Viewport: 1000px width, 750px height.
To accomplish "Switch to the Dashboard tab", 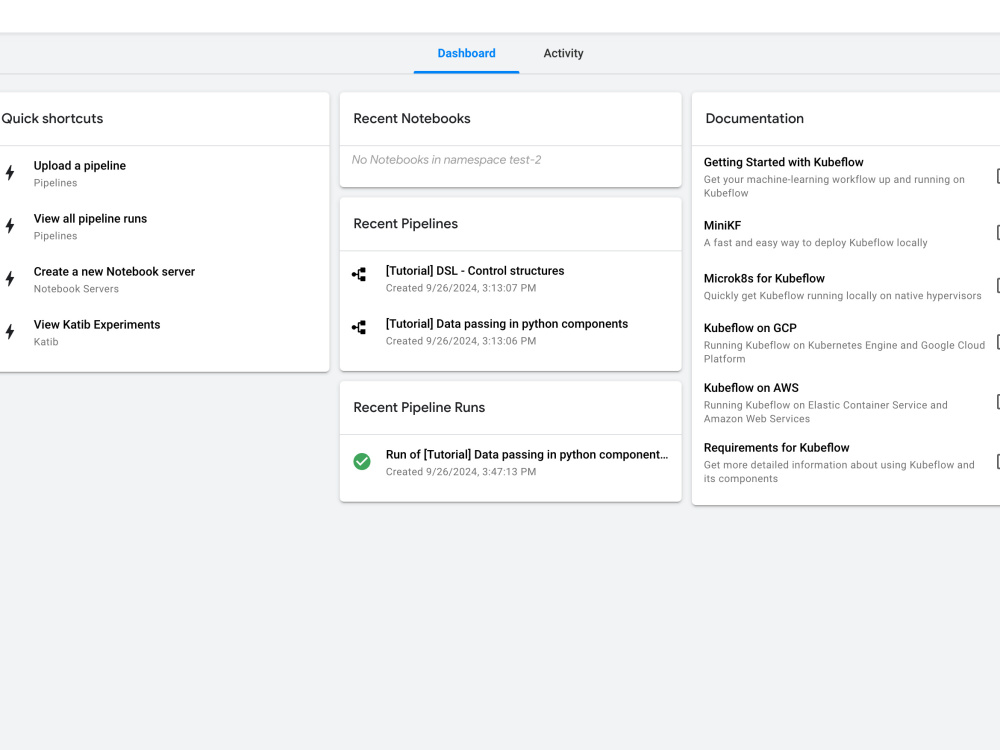I will (x=466, y=54).
